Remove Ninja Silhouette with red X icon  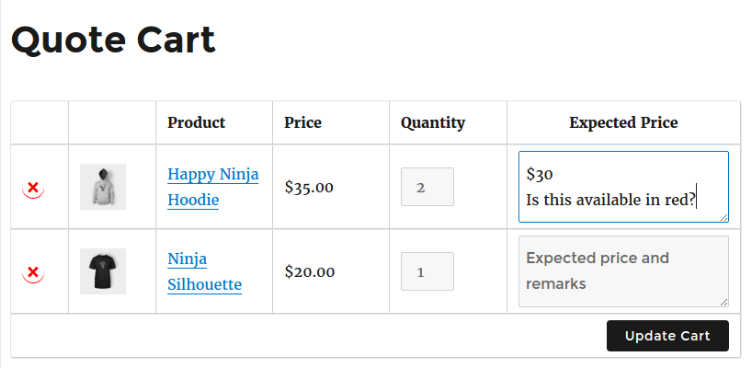tap(33, 272)
